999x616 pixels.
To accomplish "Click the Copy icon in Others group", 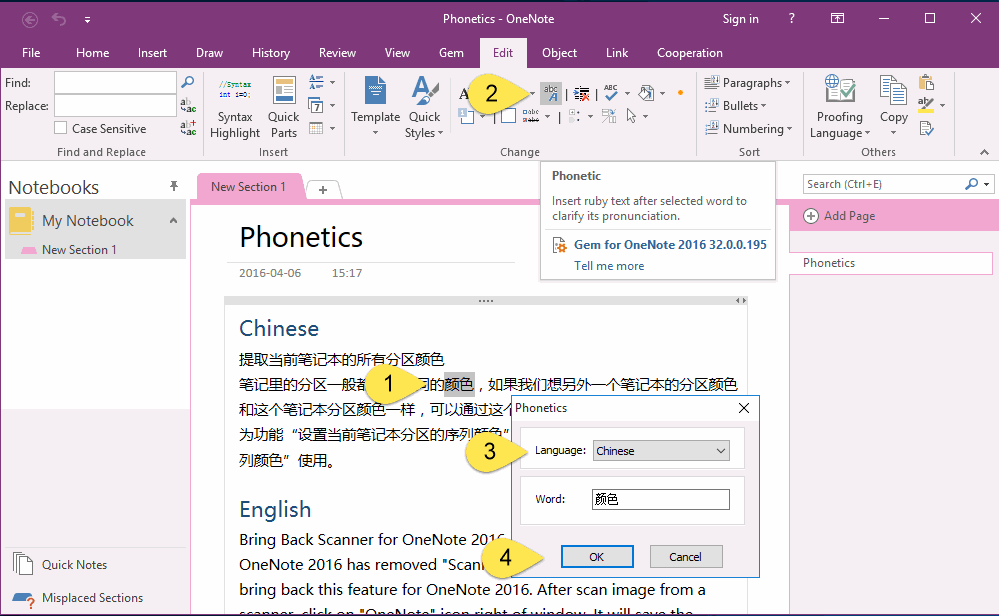I will (x=893, y=100).
